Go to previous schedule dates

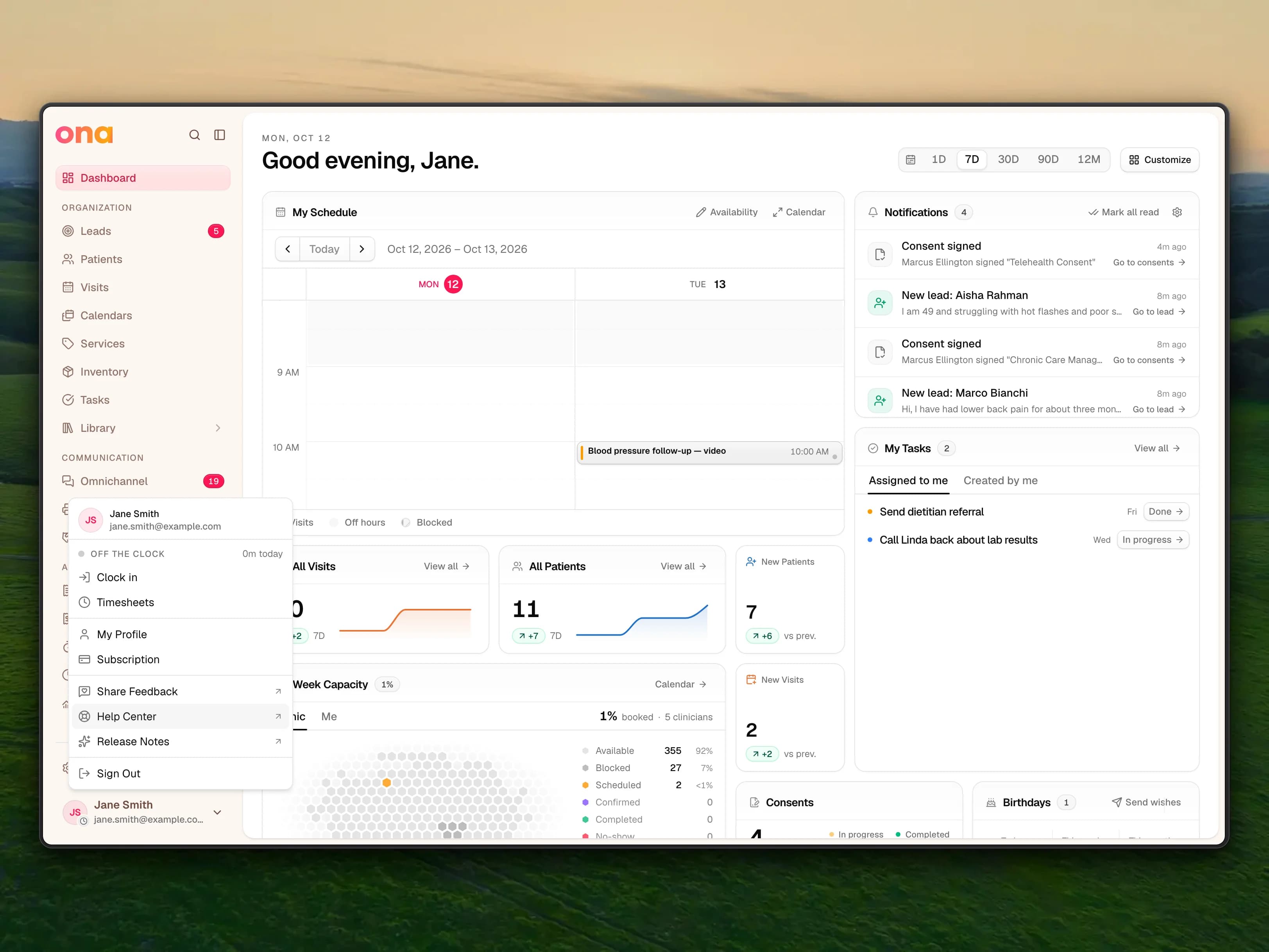tap(287, 249)
